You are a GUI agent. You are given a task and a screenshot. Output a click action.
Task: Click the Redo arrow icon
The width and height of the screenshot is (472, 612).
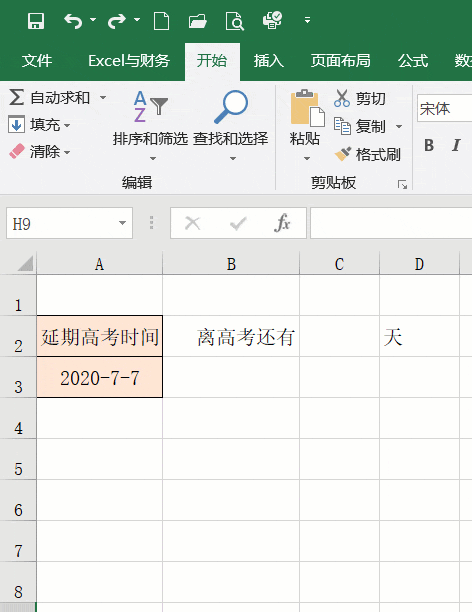click(x=117, y=21)
